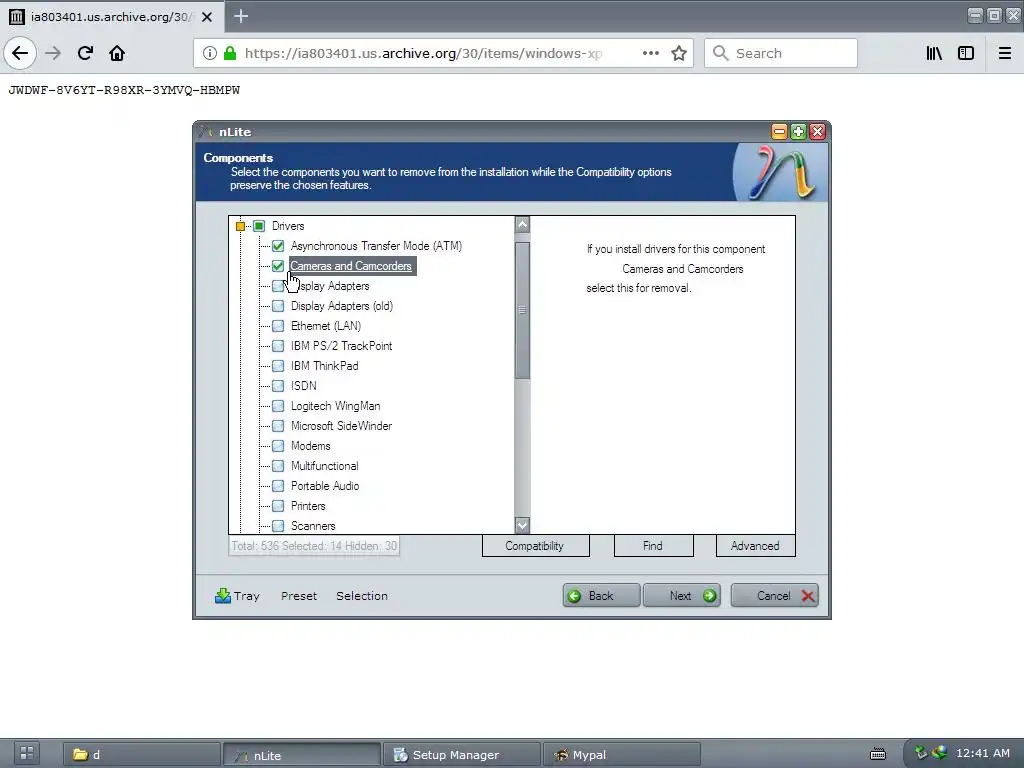Check the IBM PS/2 TrackPoint checkbox
Viewport: 1024px width, 768px height.
(x=278, y=346)
